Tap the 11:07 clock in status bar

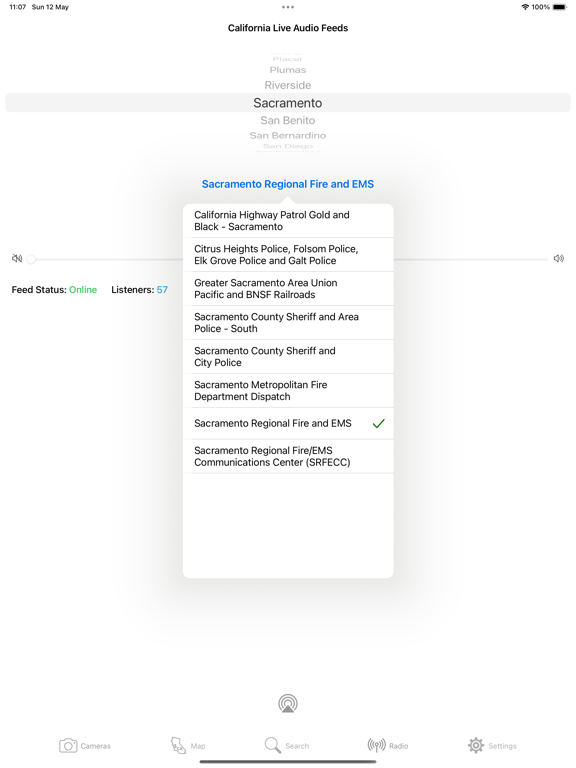(x=18, y=7)
